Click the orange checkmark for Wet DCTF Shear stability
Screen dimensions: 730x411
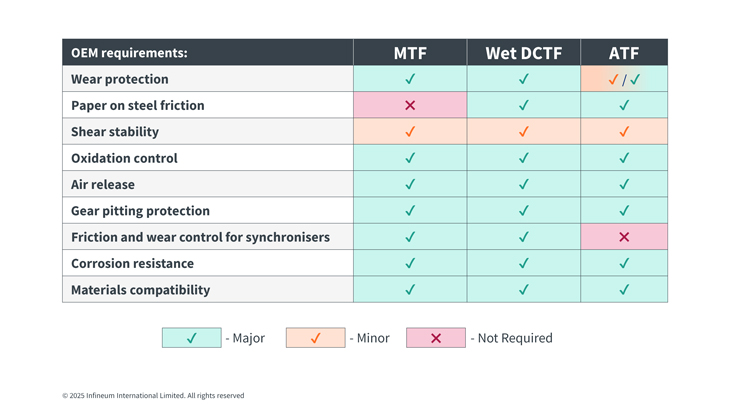523,132
